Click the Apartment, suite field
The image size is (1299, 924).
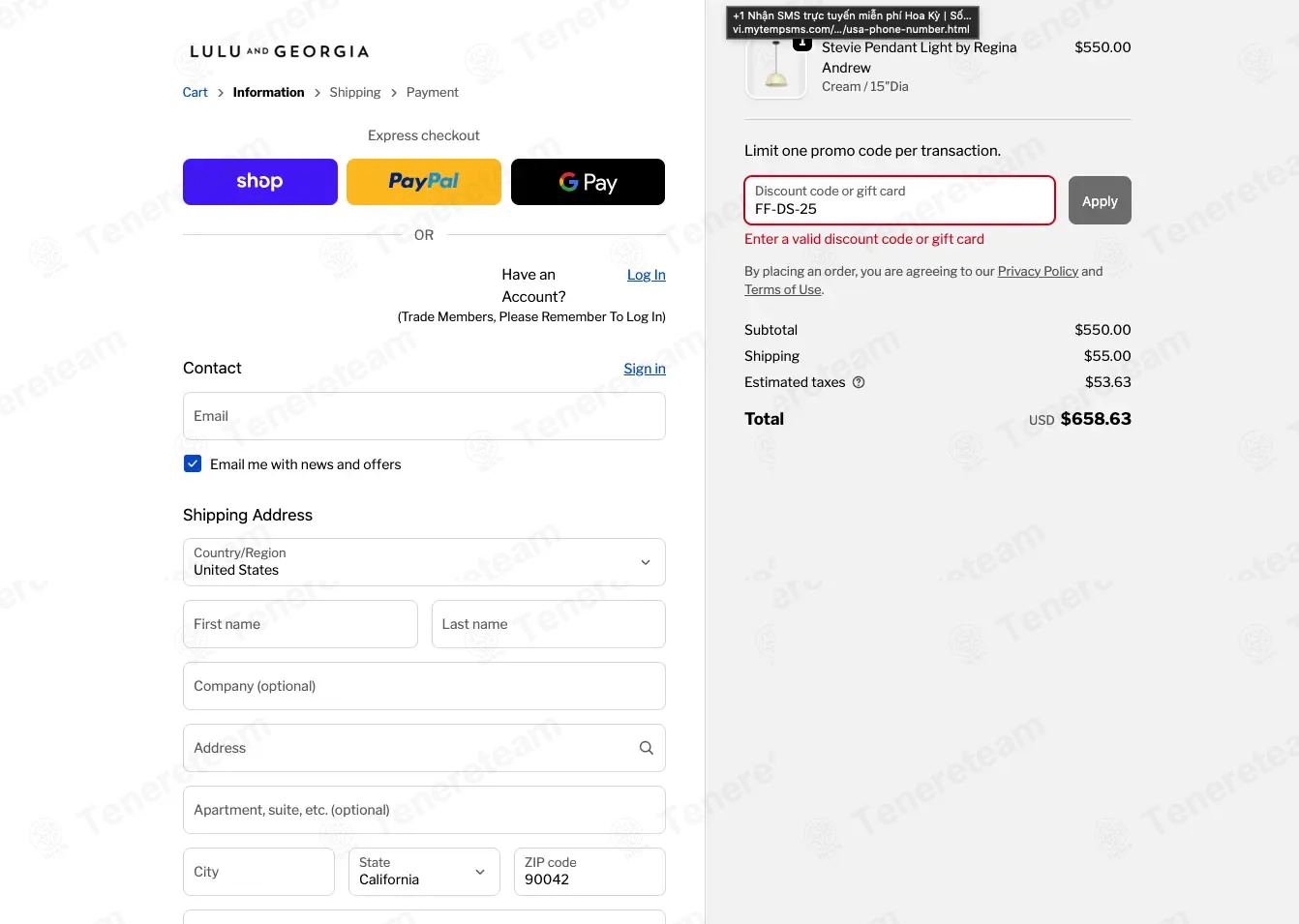(x=424, y=810)
